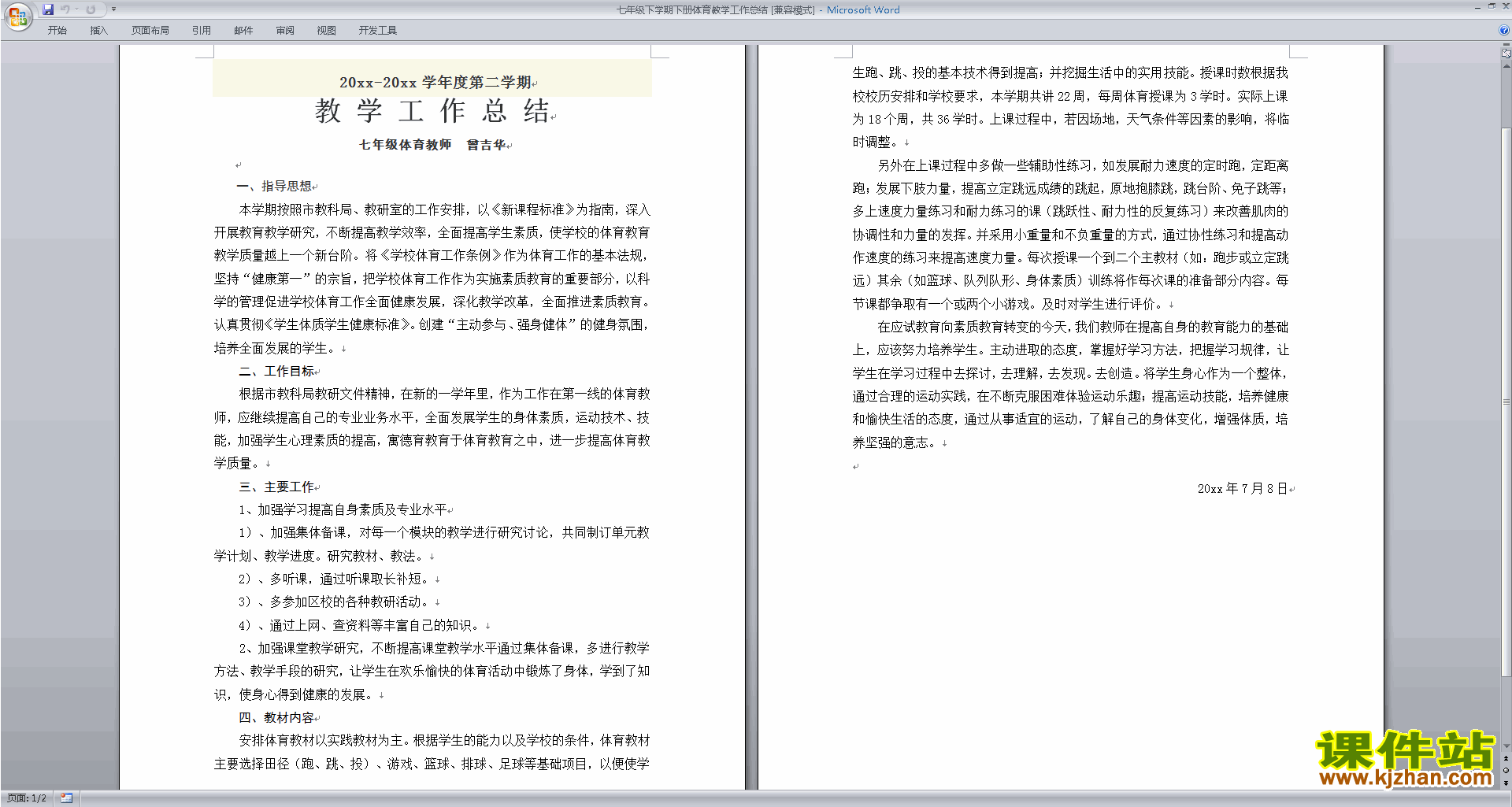Click the scroll down arrow on vertical scrollbar
This screenshot has height=807, width=1512.
[1506, 746]
